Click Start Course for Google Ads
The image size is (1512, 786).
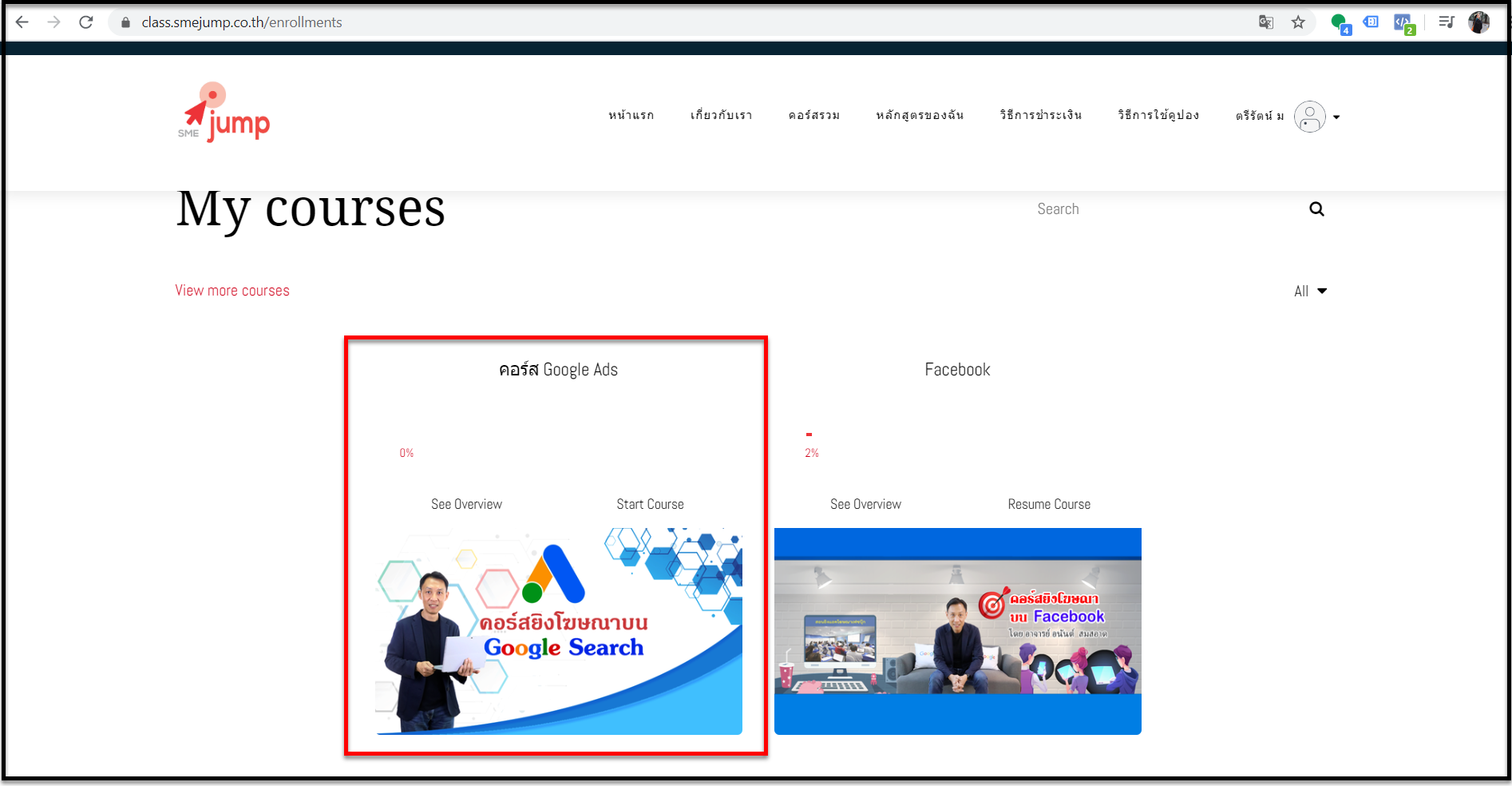(x=650, y=504)
